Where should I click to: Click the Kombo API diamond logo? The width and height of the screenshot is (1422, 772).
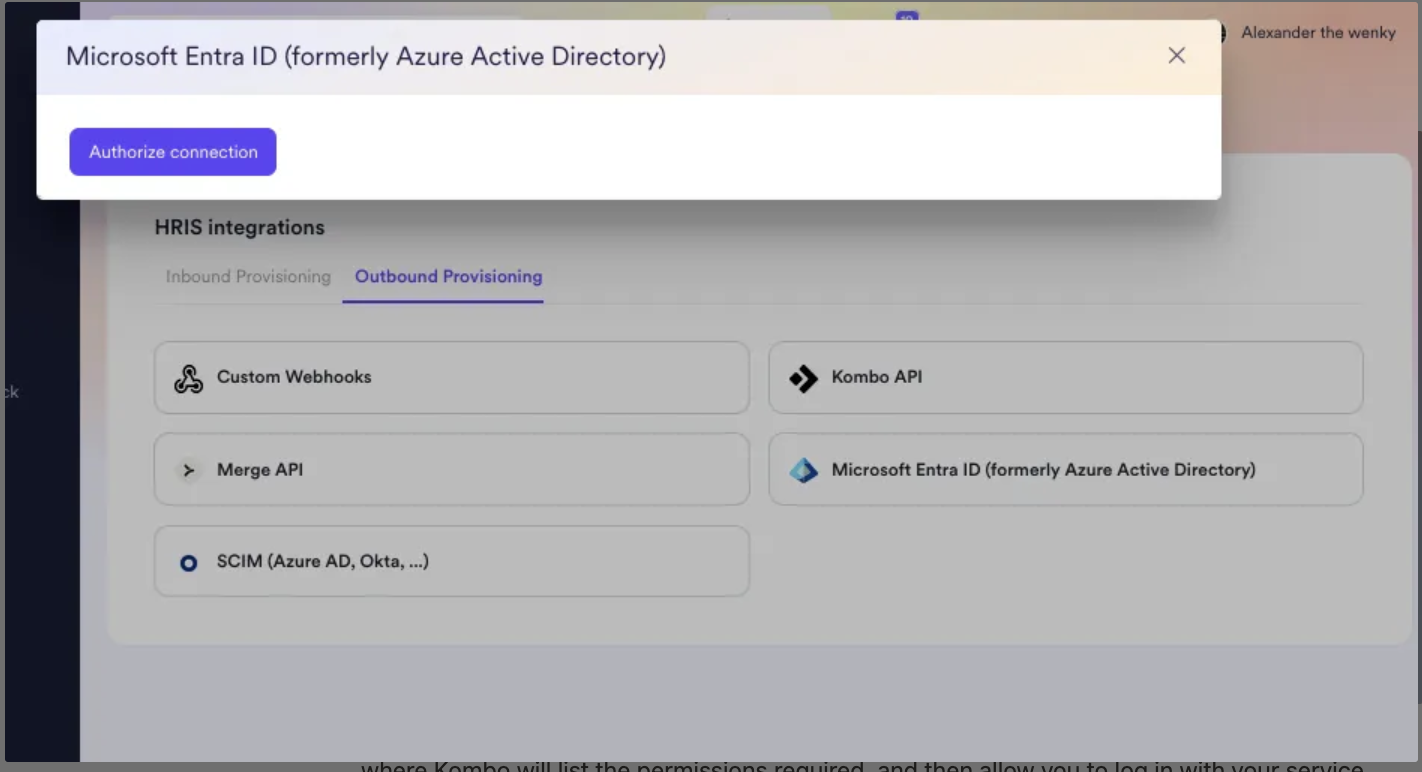tap(803, 378)
